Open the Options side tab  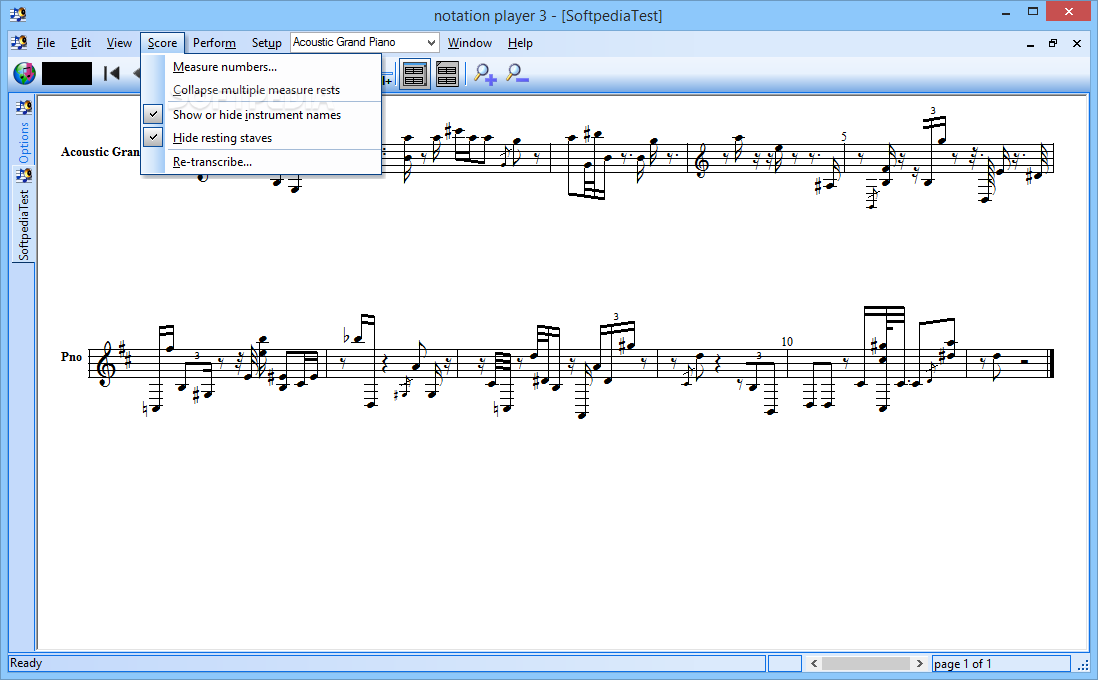24,131
